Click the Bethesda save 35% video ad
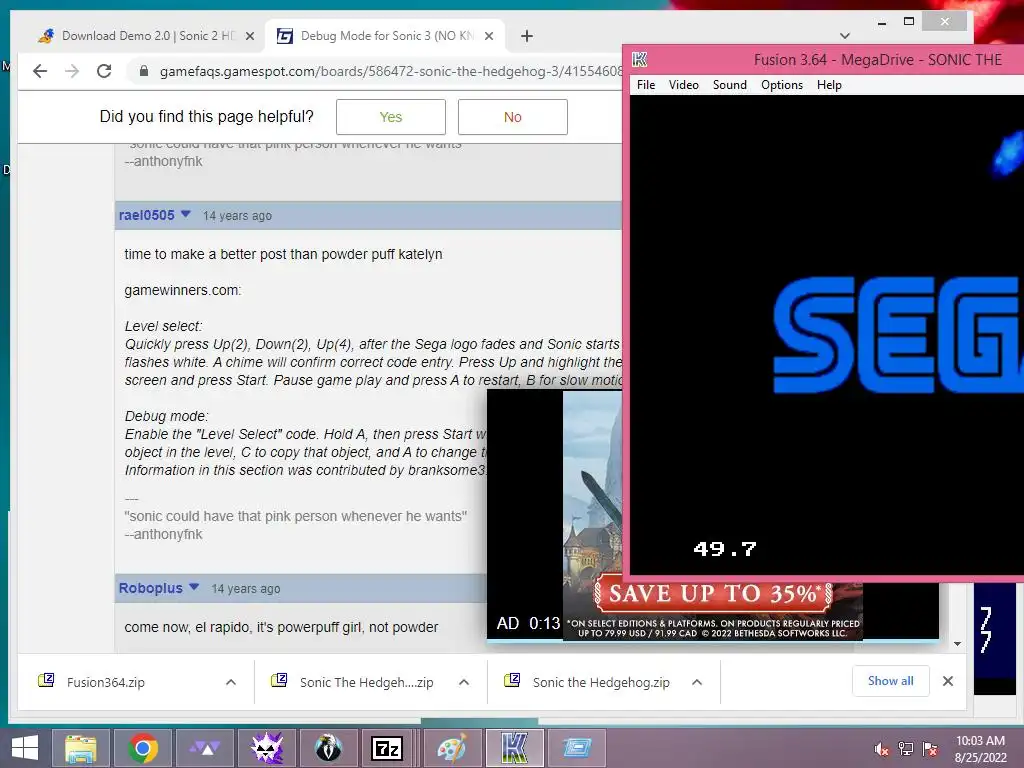 pyautogui.click(x=712, y=610)
